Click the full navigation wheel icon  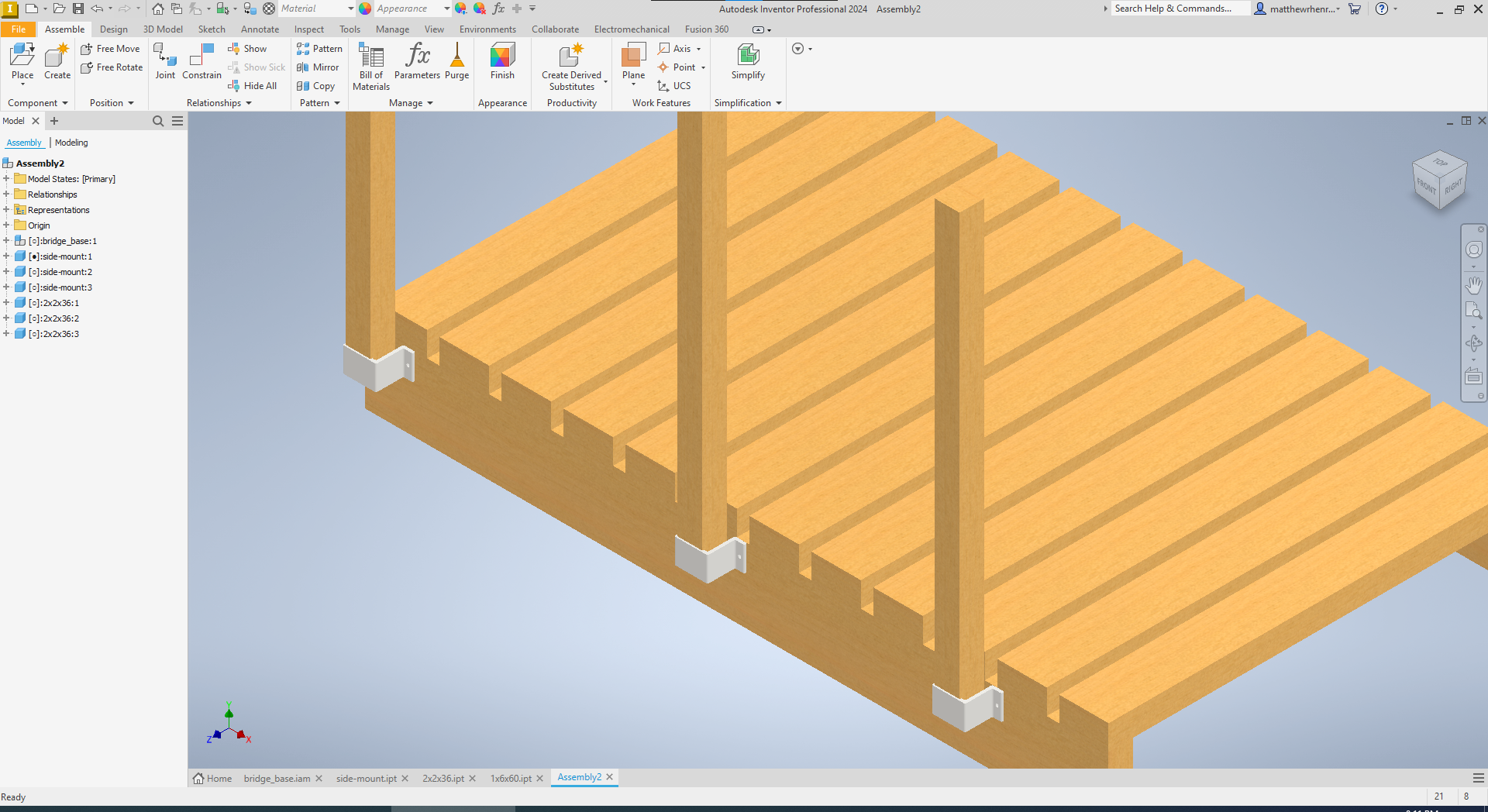(1473, 249)
